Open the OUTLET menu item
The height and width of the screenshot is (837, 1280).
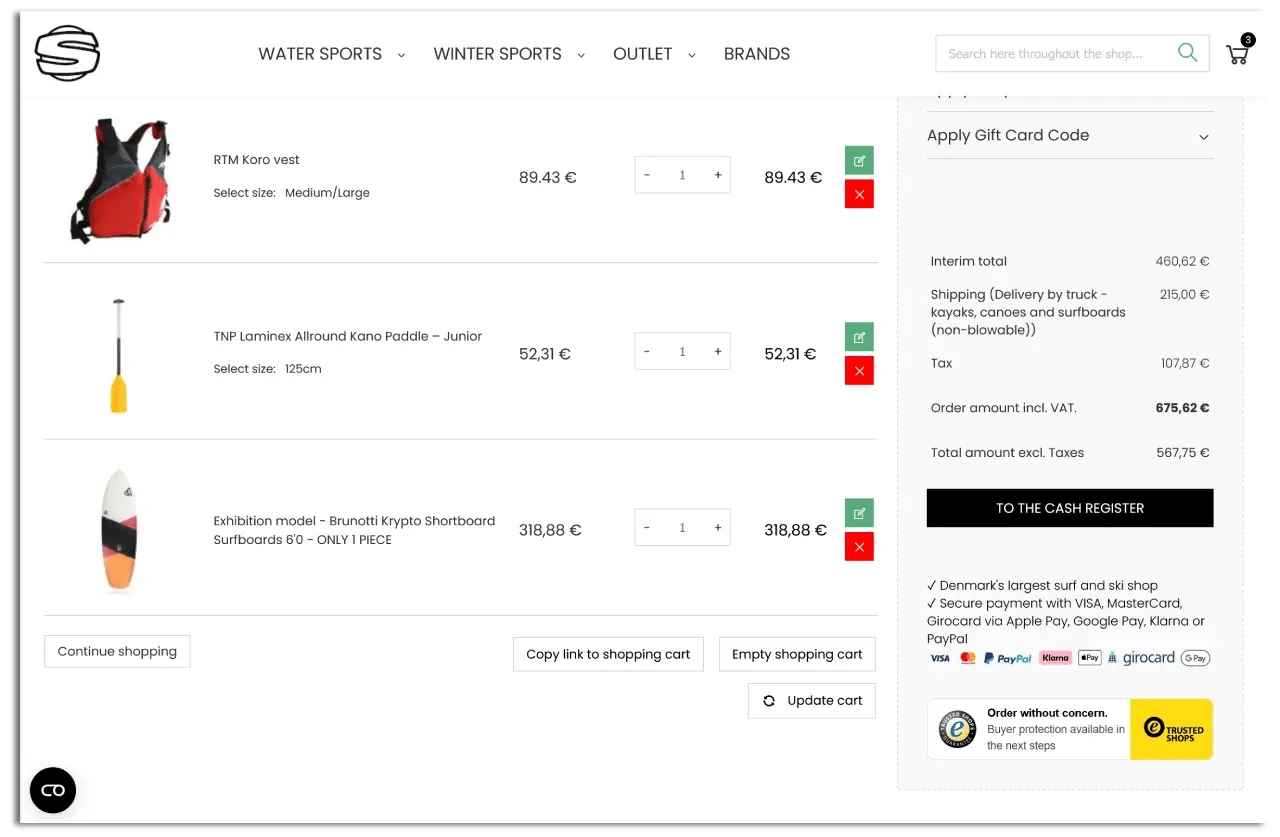point(643,54)
